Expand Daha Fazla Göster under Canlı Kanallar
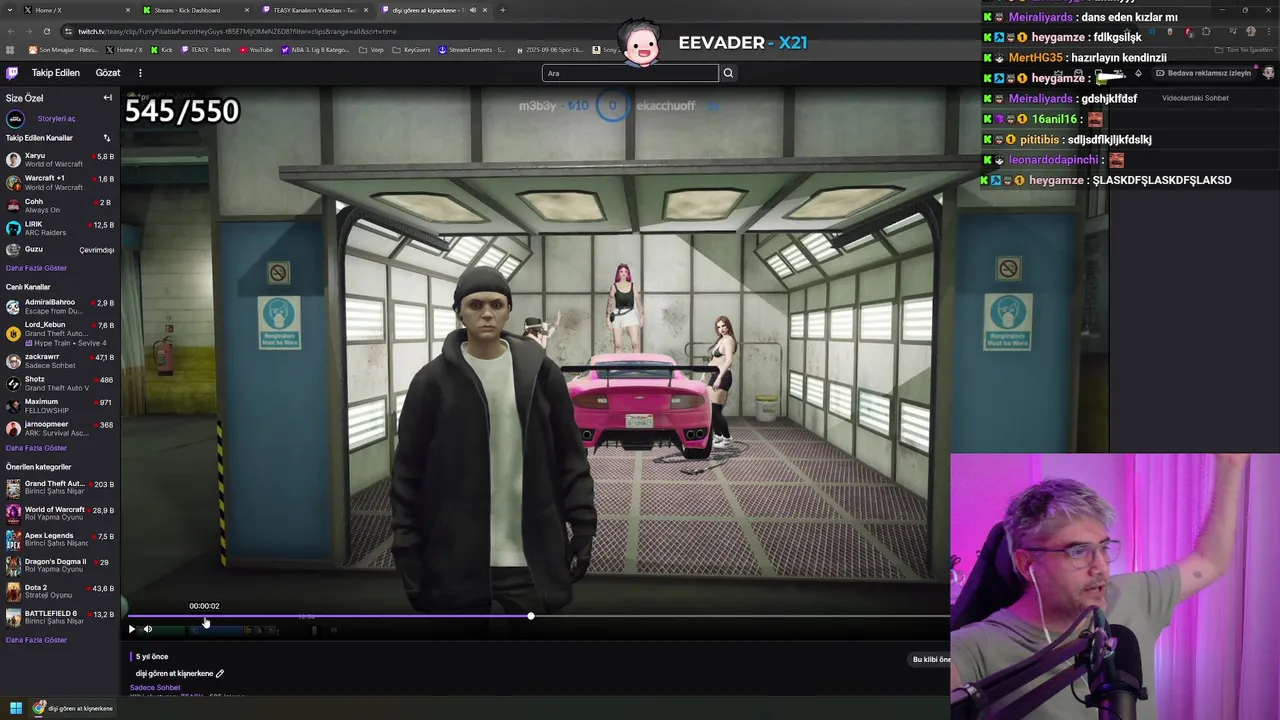The height and width of the screenshot is (720, 1280). click(x=36, y=448)
